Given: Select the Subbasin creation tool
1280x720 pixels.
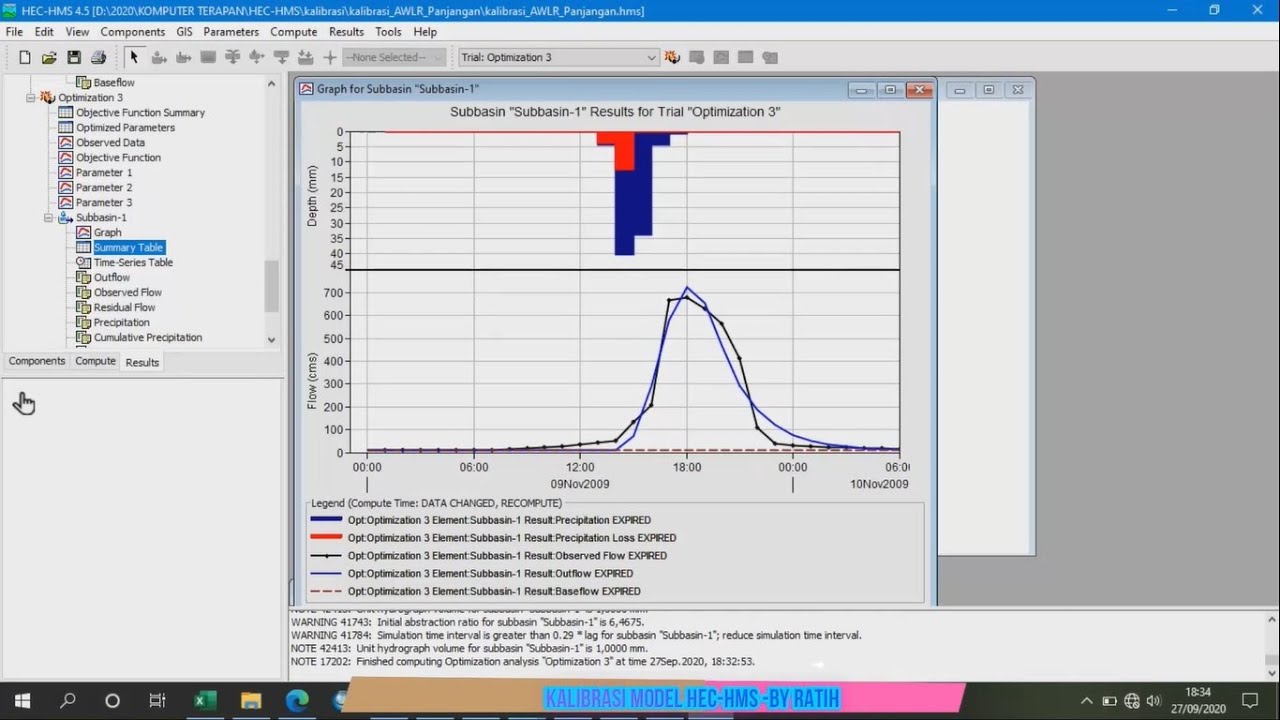Looking at the screenshot, I should [x=158, y=58].
